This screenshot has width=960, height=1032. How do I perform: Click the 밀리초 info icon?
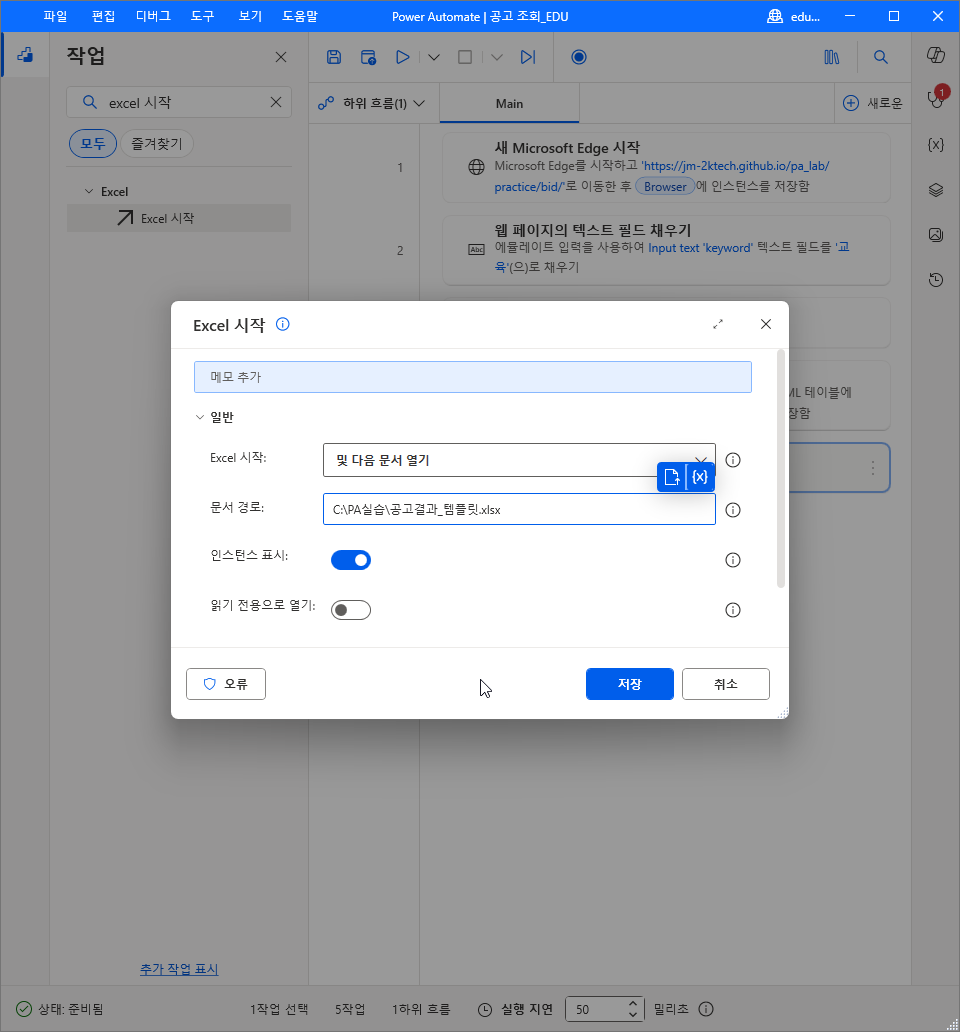706,1009
